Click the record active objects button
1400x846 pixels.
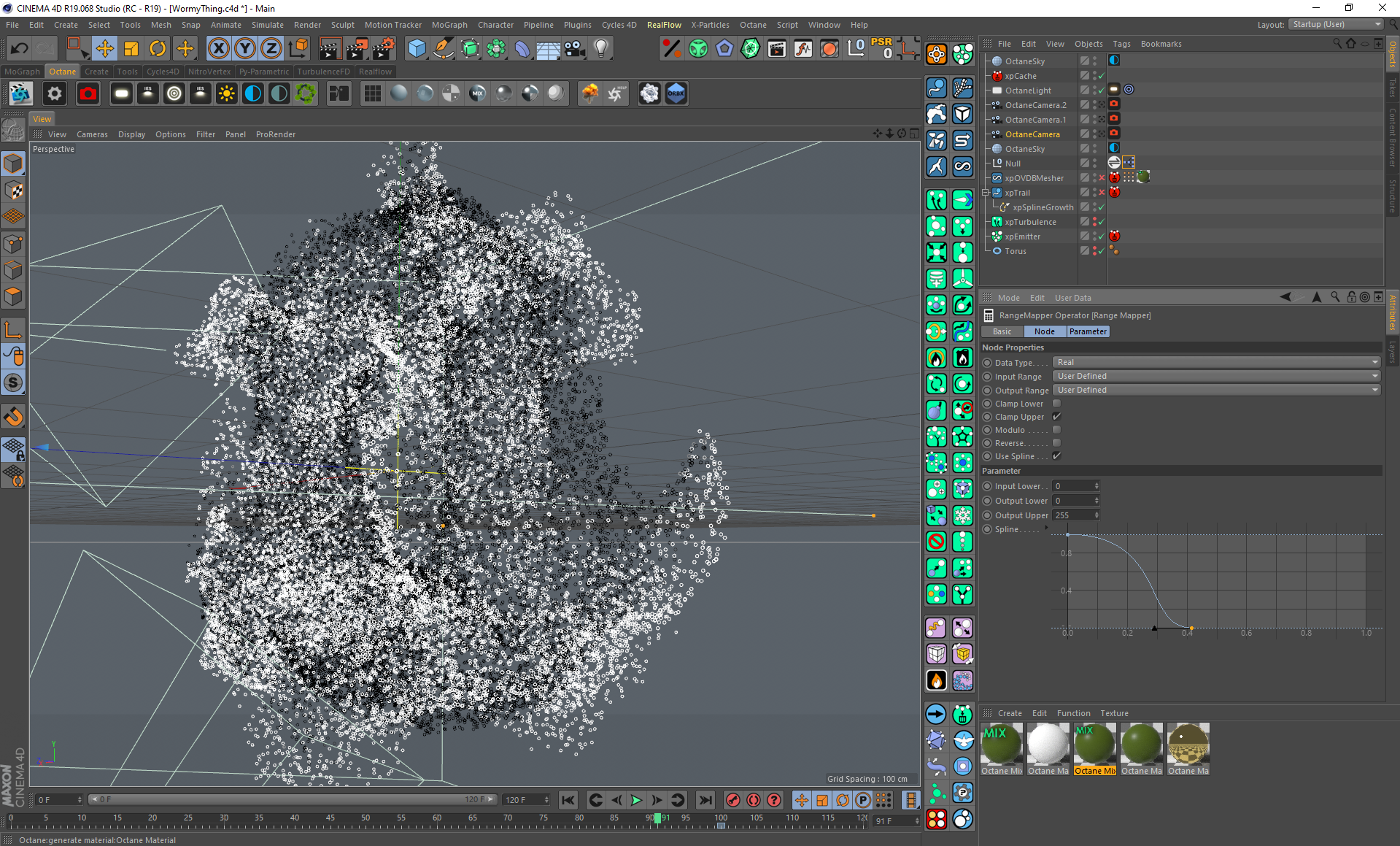point(733,800)
